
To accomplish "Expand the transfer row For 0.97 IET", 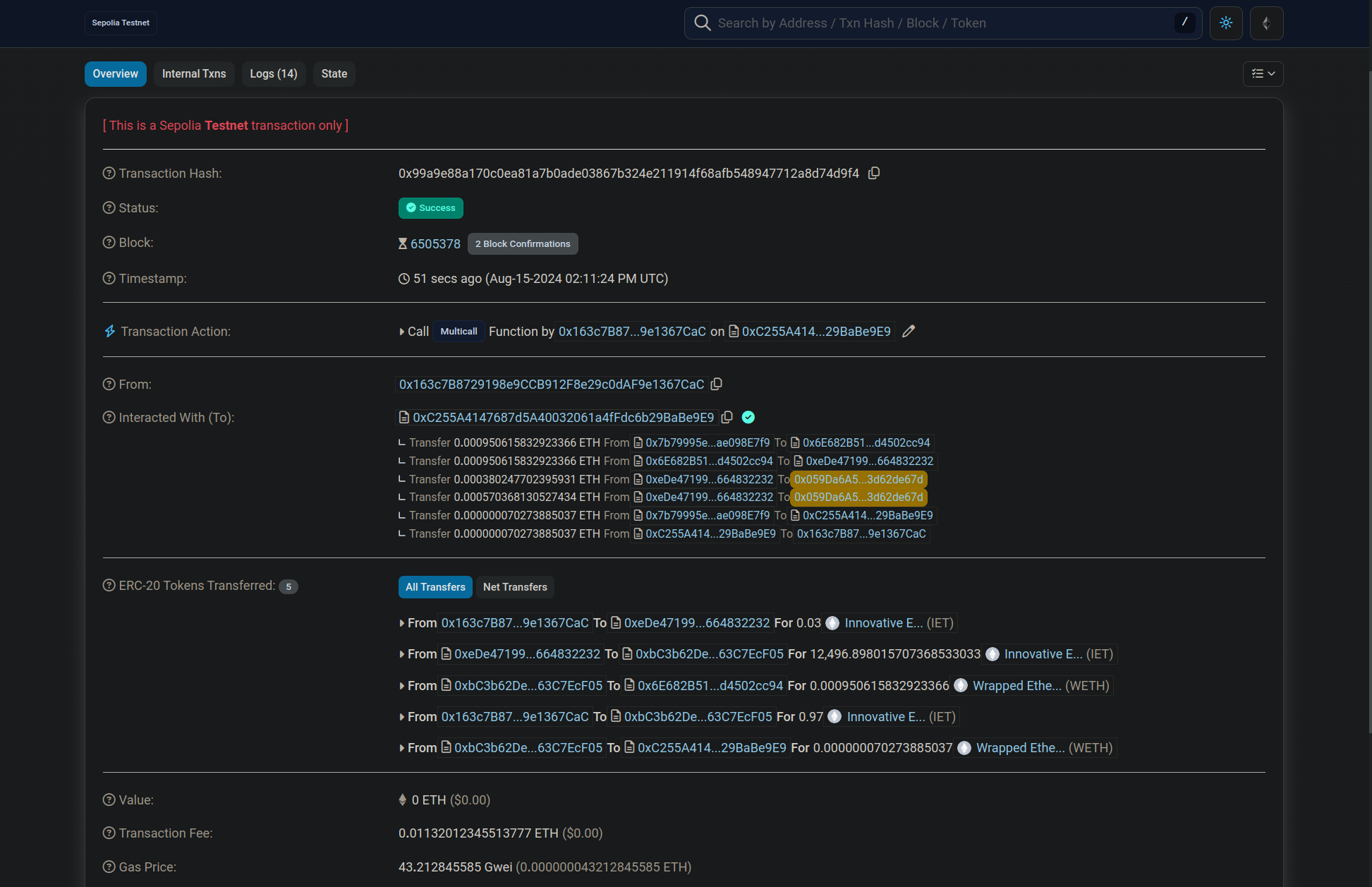I will [x=402, y=717].
